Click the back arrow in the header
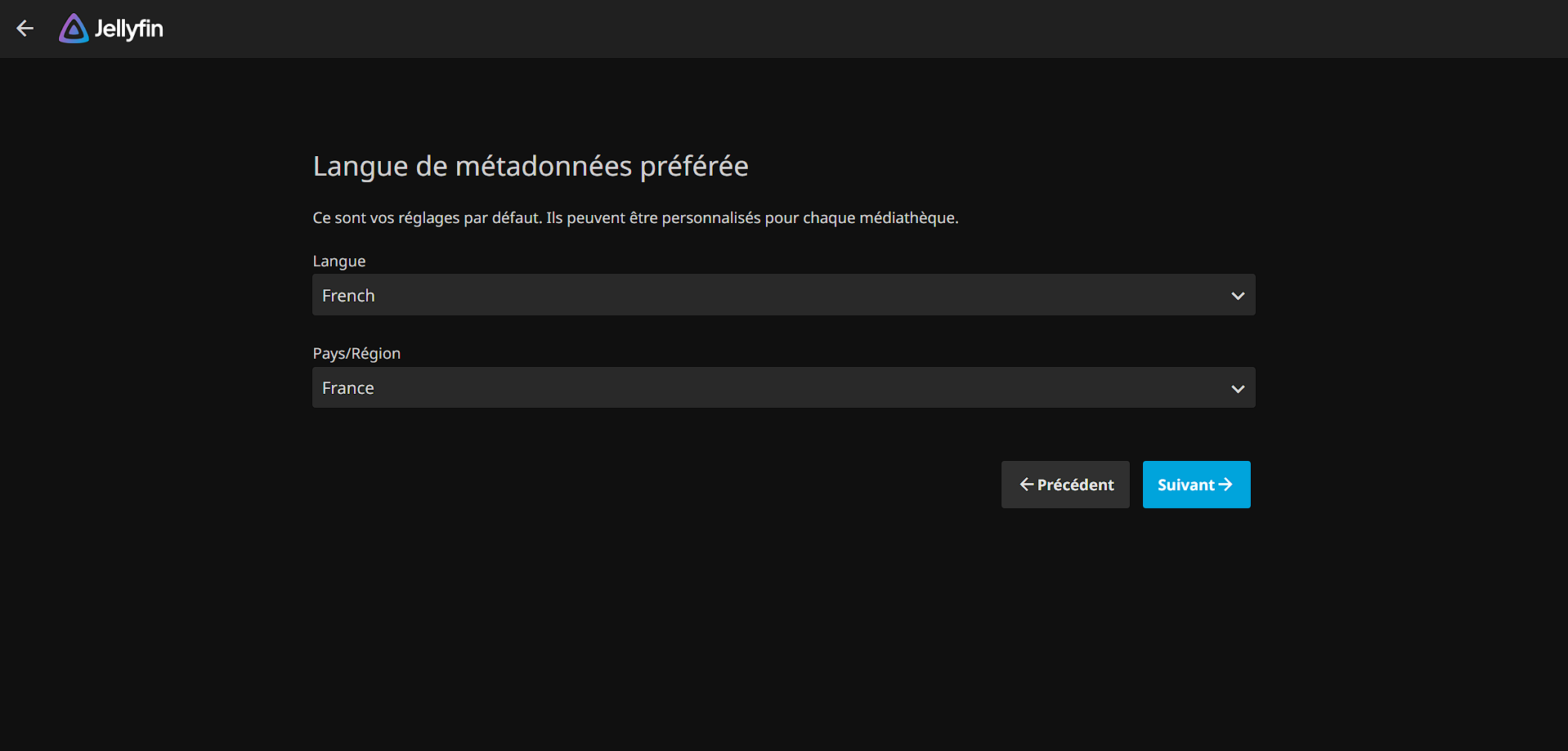1568x751 pixels. tap(25, 29)
